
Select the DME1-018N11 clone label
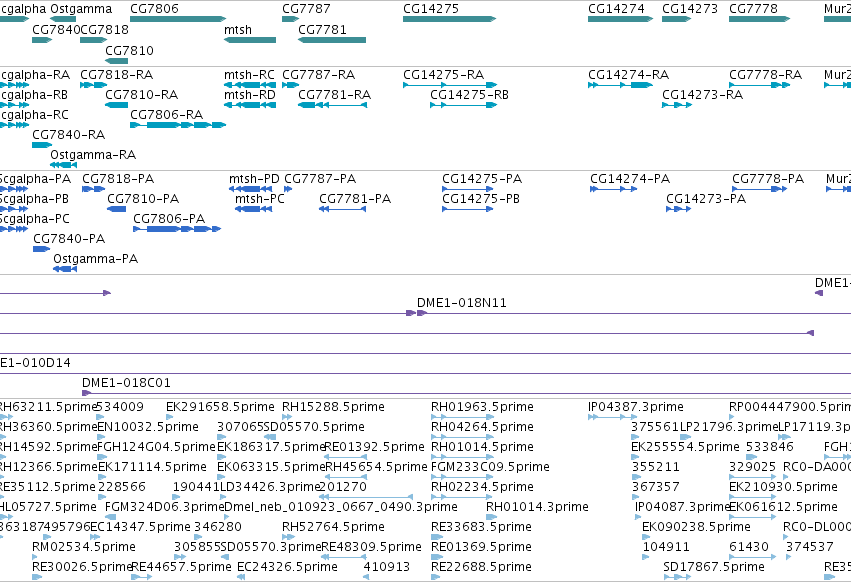point(462,302)
